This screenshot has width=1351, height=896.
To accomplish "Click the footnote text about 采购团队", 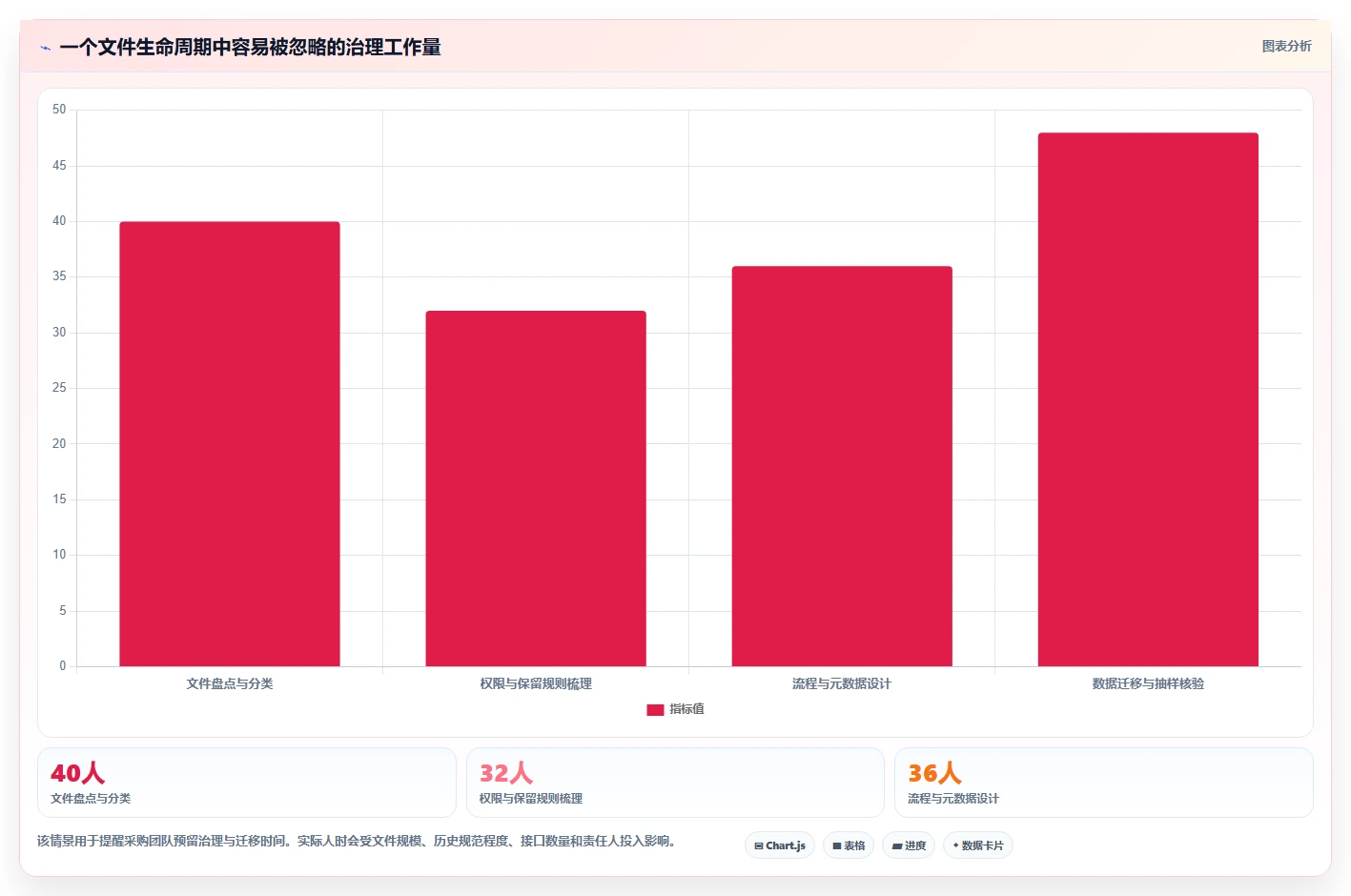I will (x=358, y=841).
